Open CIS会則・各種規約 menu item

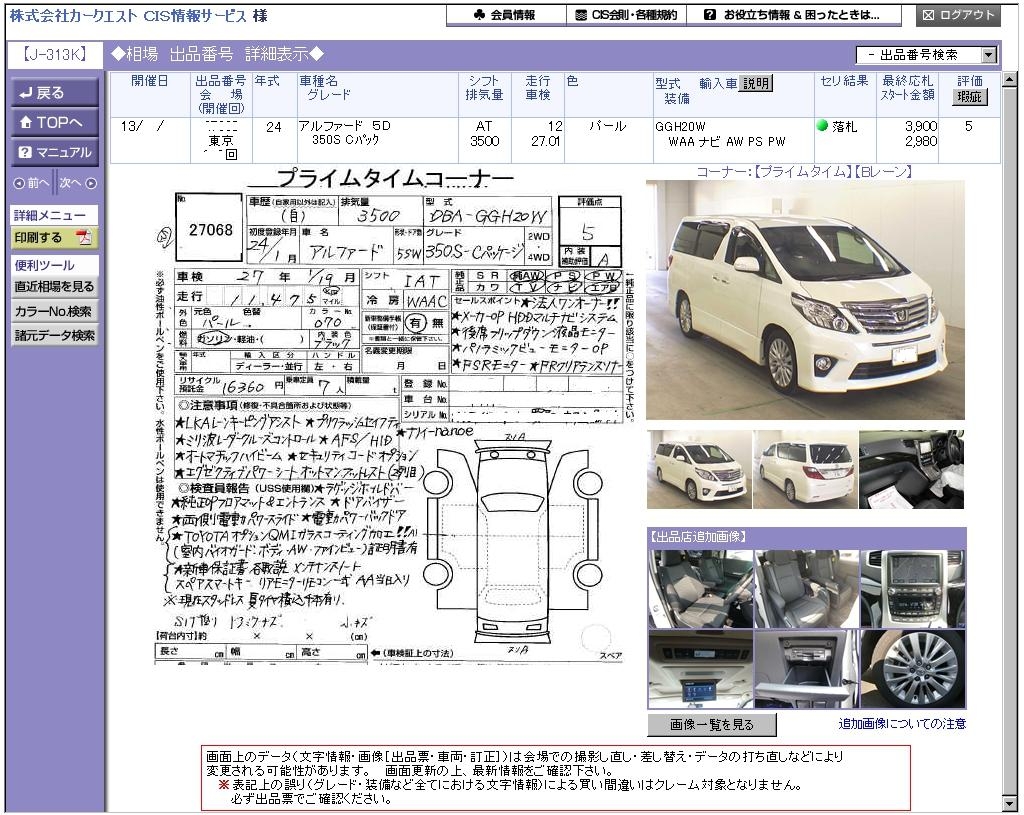pyautogui.click(x=626, y=15)
